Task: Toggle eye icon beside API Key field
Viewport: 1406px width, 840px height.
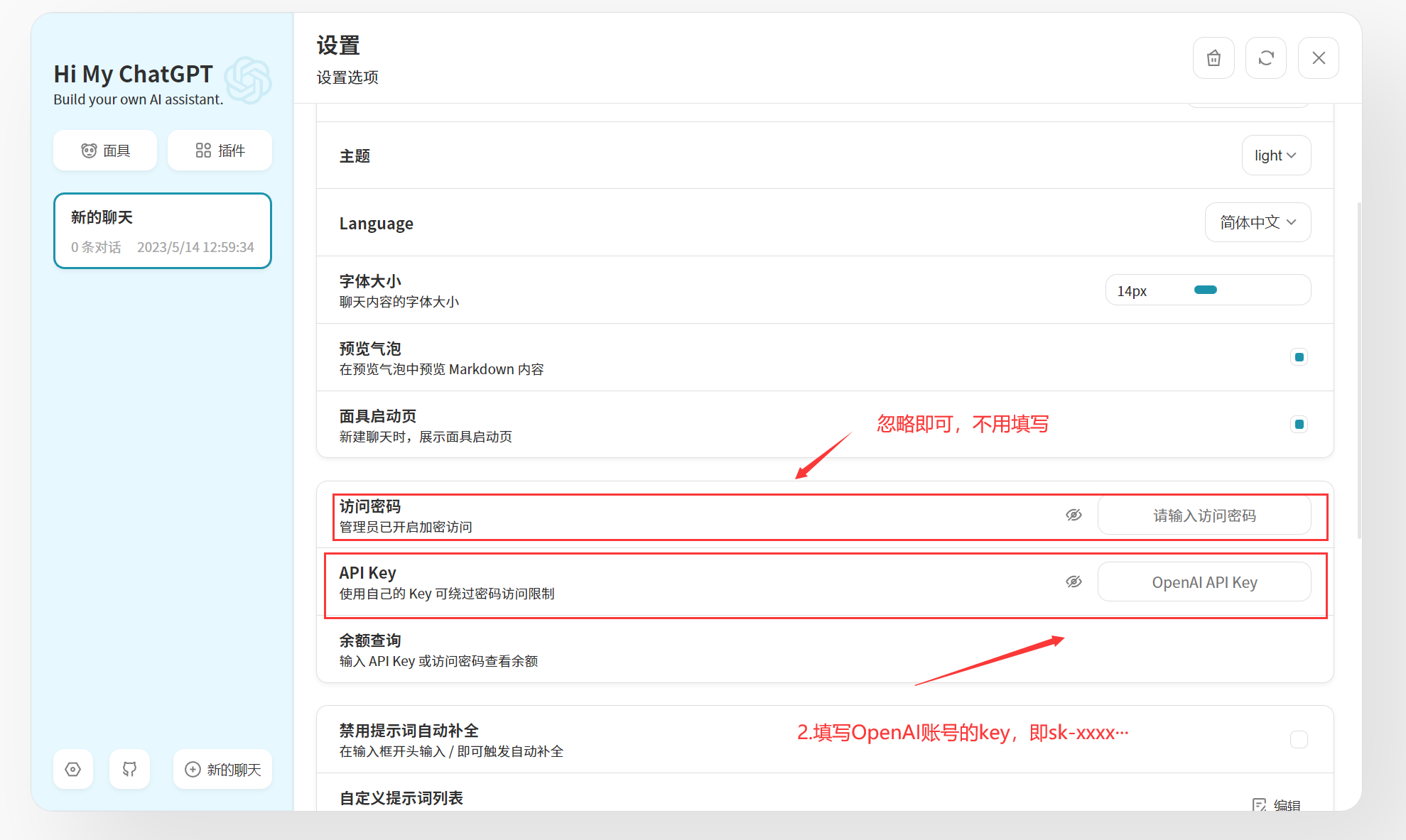Action: pyautogui.click(x=1074, y=582)
